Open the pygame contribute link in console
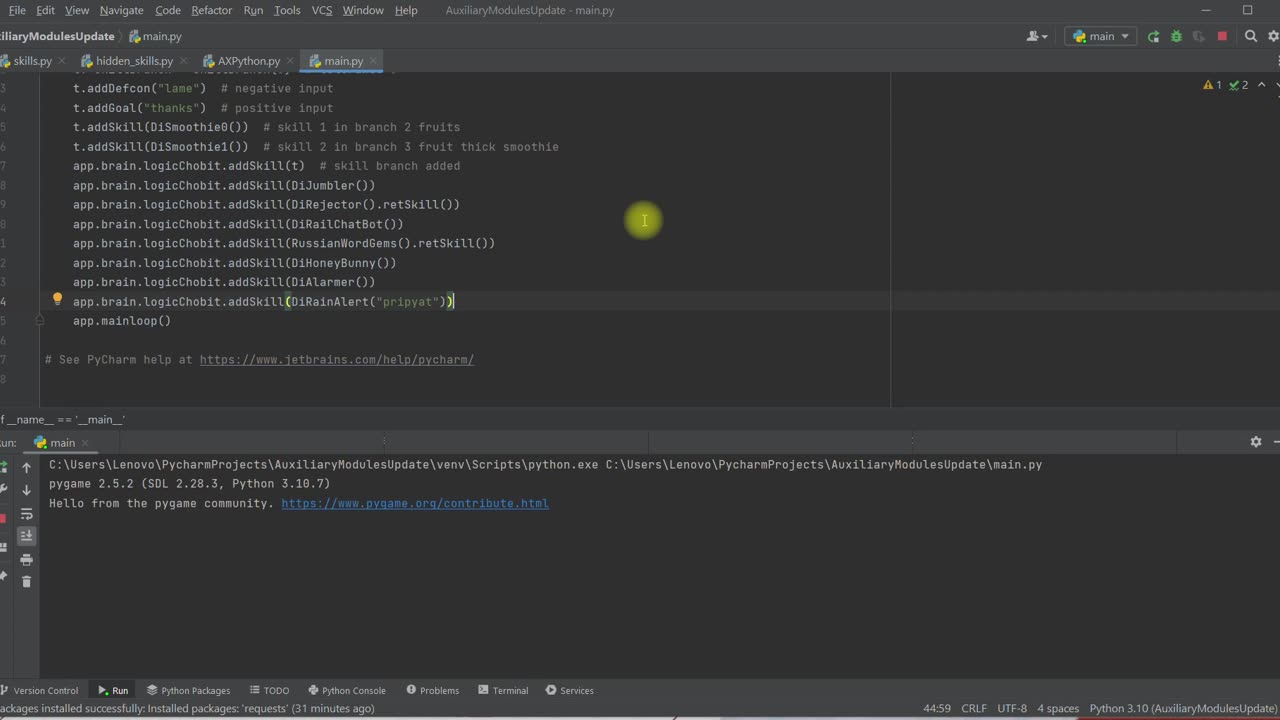Viewport: 1280px width, 720px height. click(415, 503)
